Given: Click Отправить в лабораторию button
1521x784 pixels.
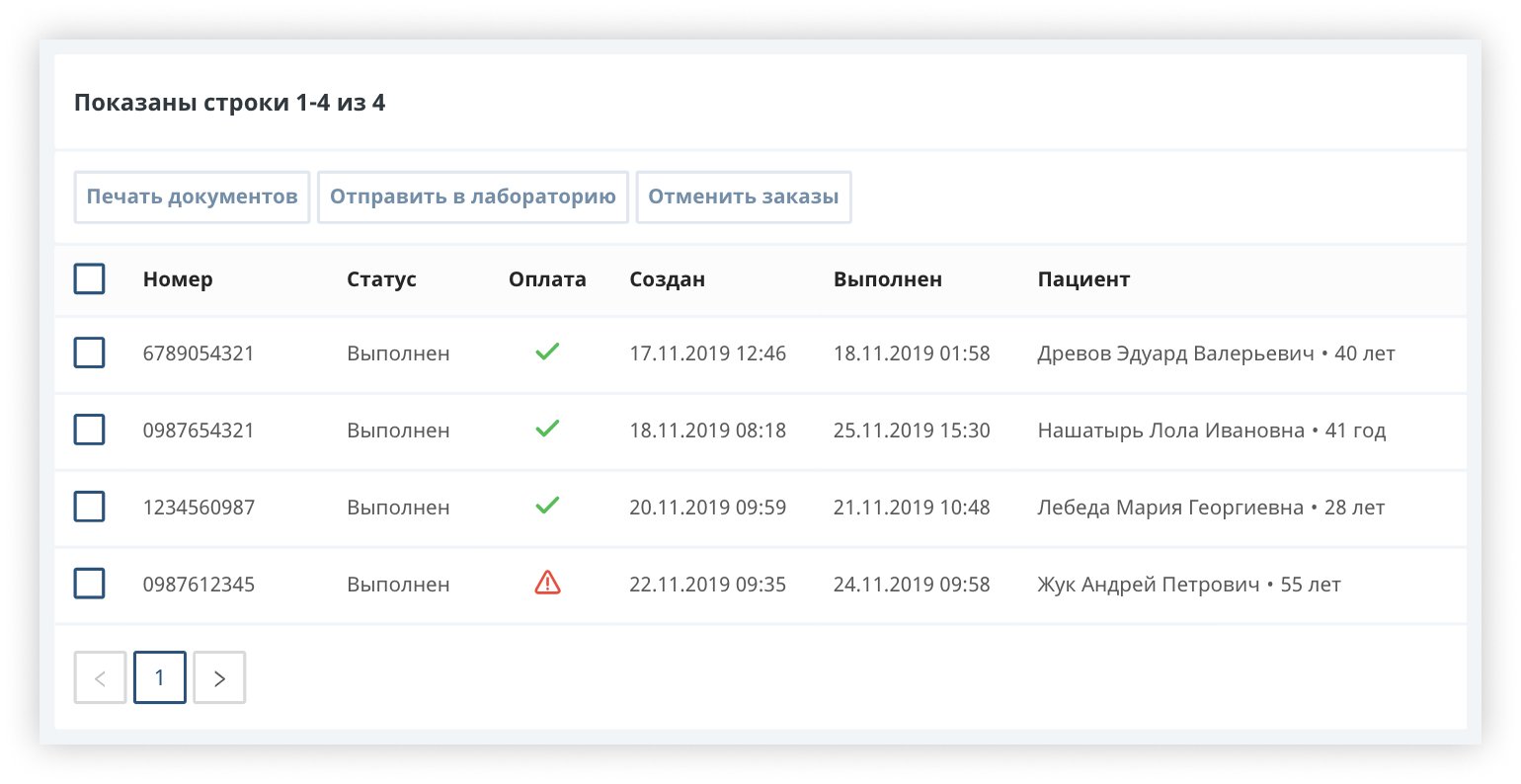Looking at the screenshot, I should 473,196.
